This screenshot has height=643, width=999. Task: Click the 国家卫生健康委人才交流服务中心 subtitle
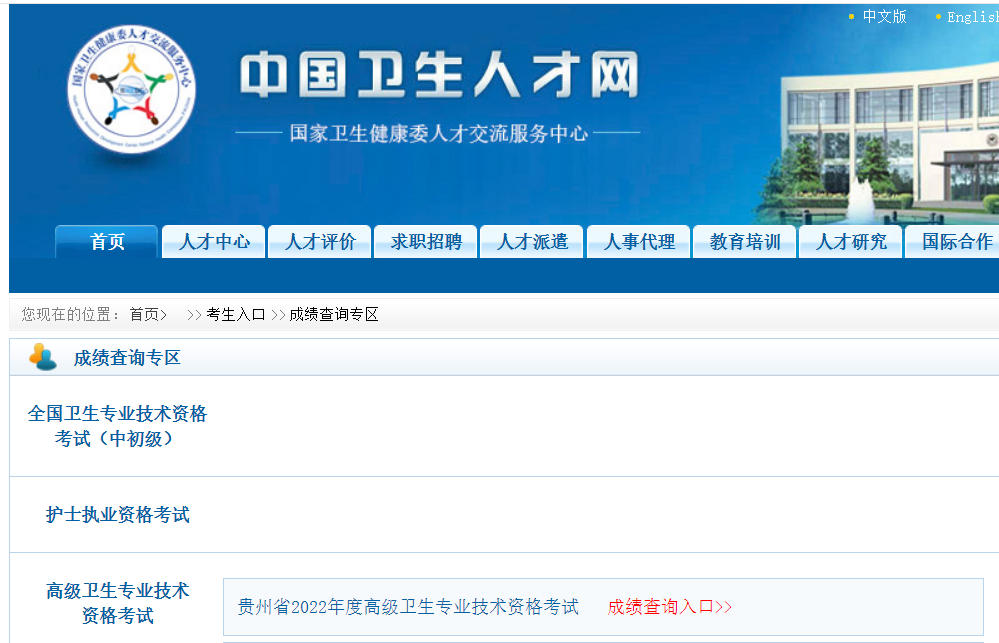coord(438,133)
